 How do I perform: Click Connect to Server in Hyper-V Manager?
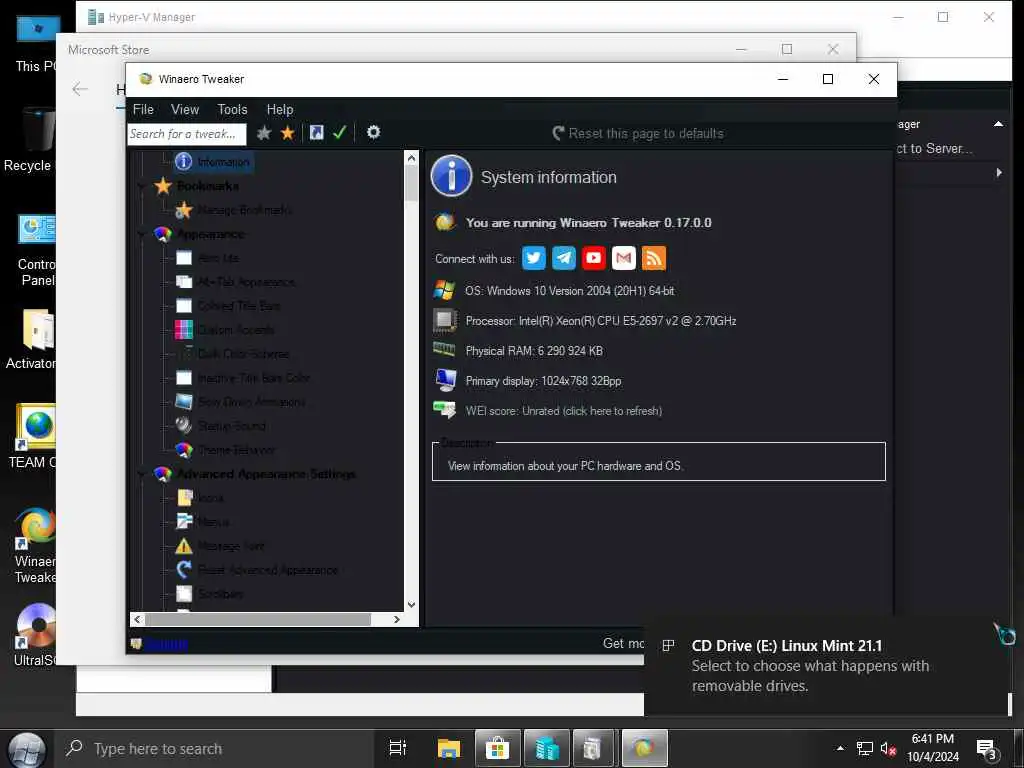pos(934,148)
